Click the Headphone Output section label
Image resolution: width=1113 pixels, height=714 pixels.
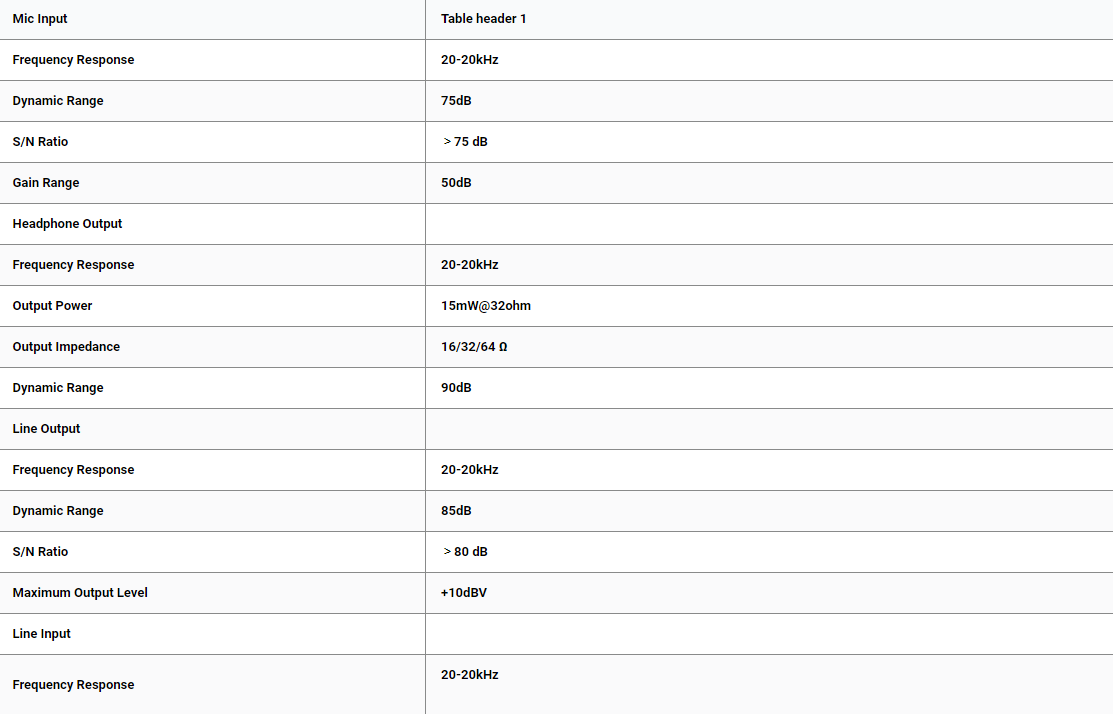pyautogui.click(x=67, y=224)
